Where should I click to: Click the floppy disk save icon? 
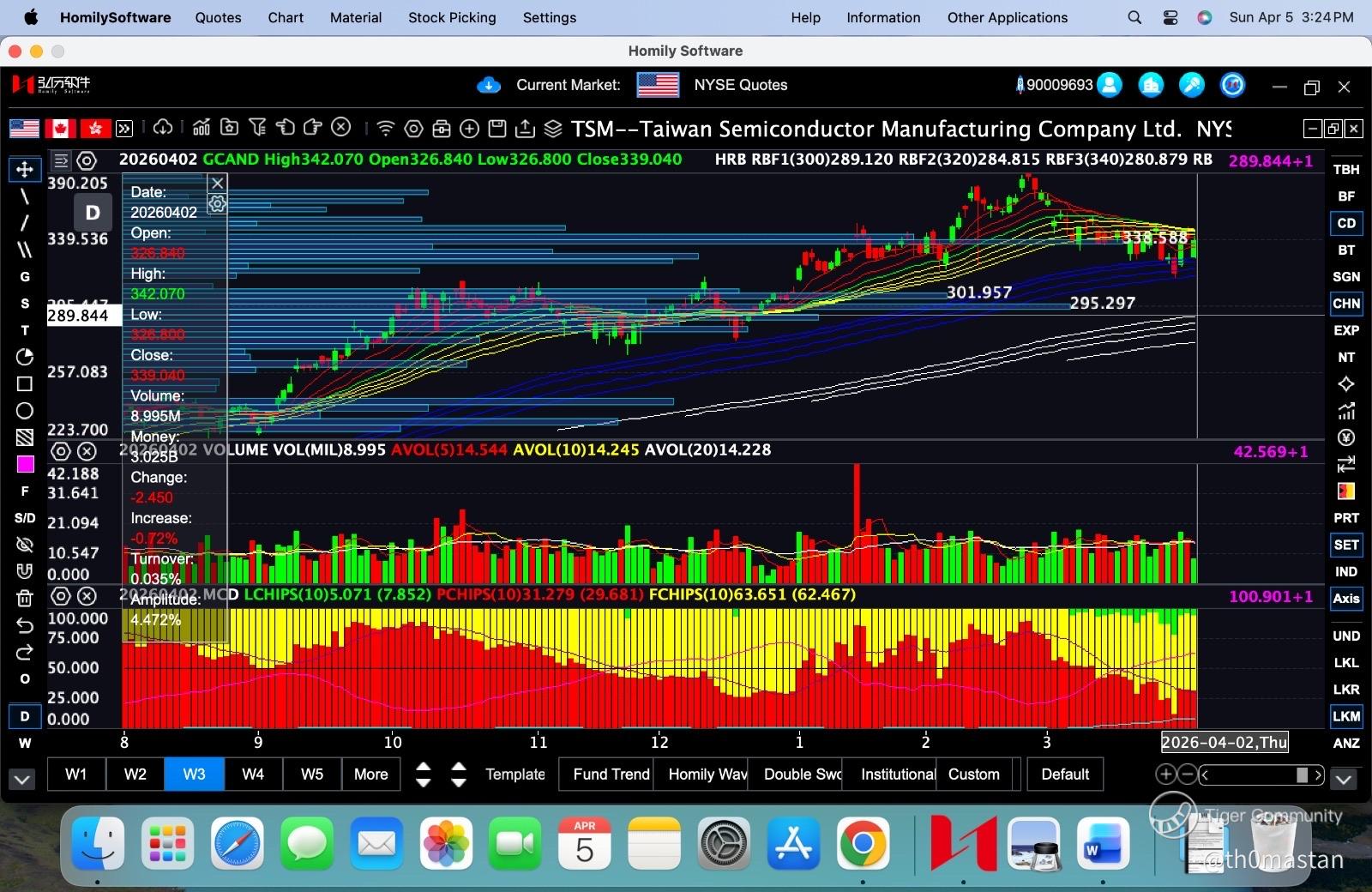coord(497,129)
